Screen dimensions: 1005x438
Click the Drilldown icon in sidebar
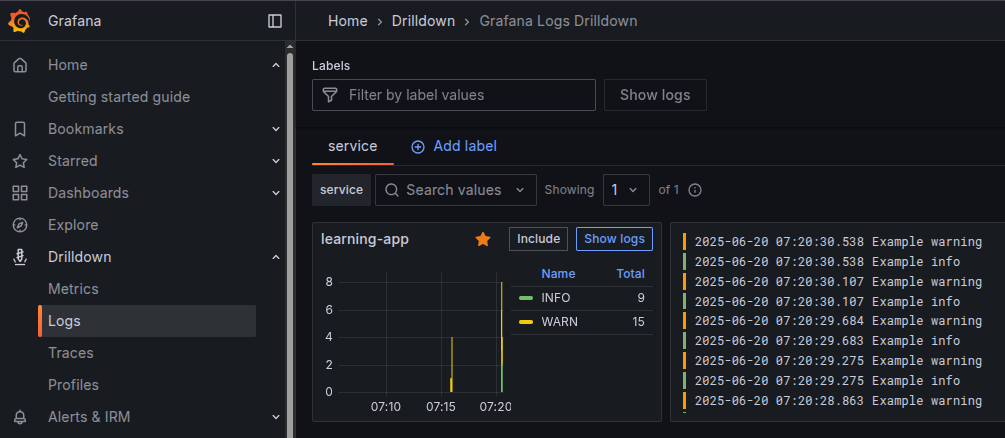(21, 257)
